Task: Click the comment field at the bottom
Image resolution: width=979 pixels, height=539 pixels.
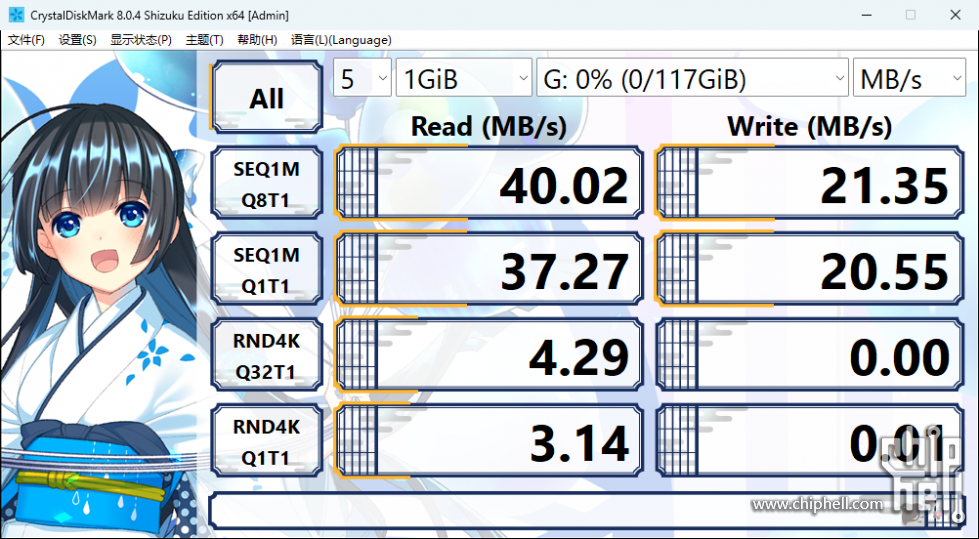Action: [x=587, y=511]
